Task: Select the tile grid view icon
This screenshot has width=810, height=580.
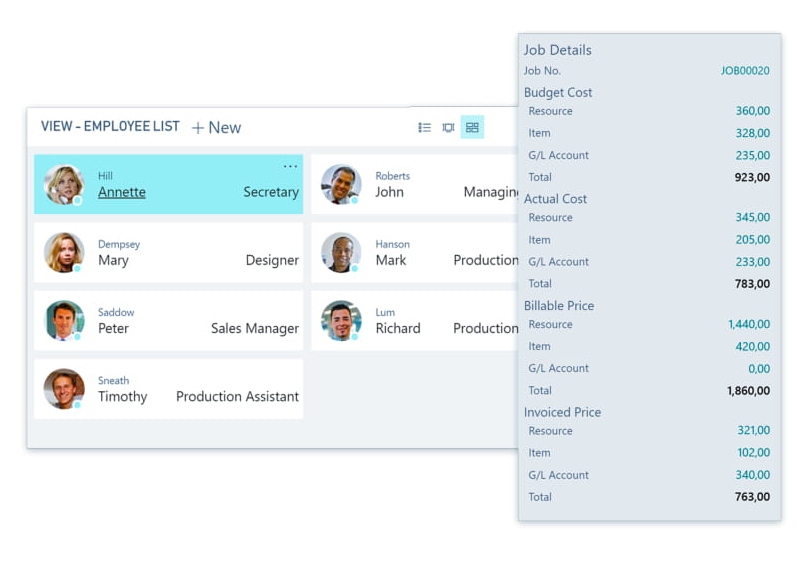Action: (472, 127)
